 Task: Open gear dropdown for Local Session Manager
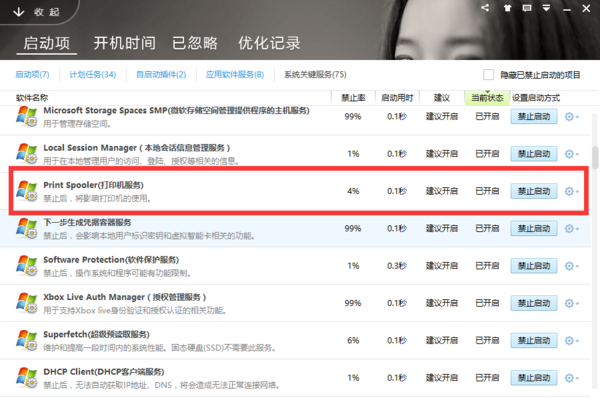(572, 154)
